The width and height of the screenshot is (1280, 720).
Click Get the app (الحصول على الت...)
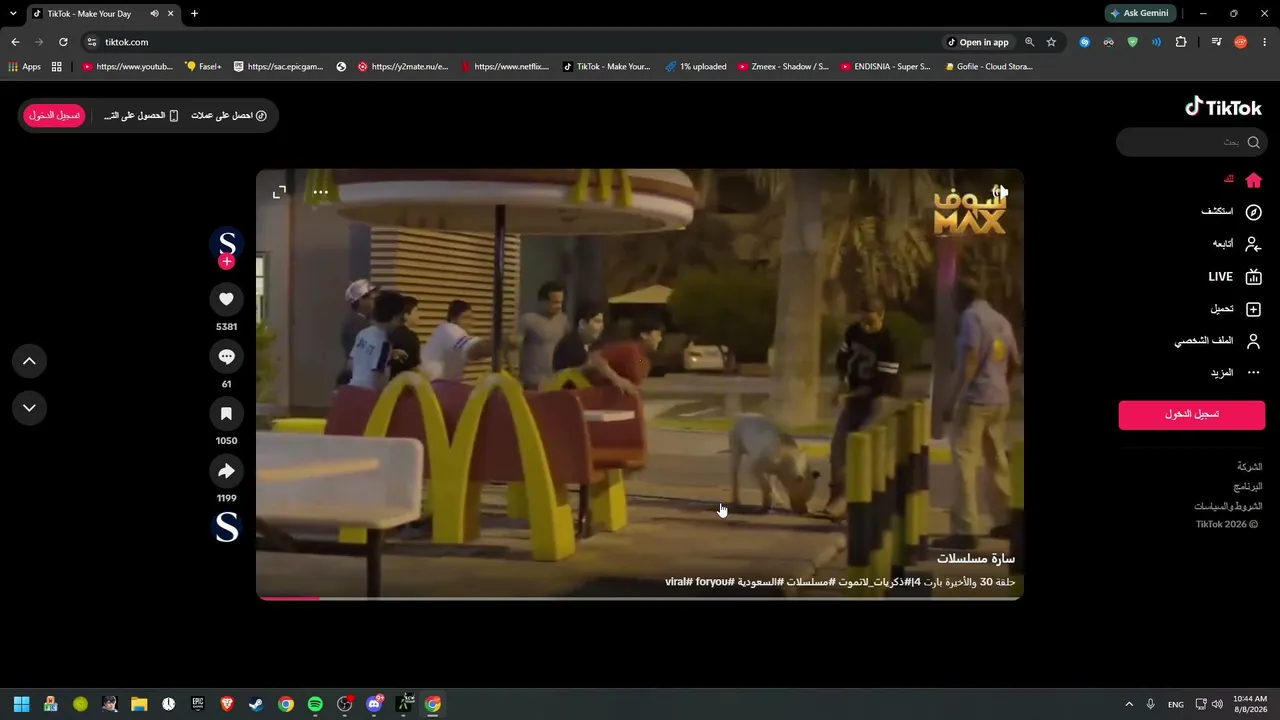pos(141,116)
